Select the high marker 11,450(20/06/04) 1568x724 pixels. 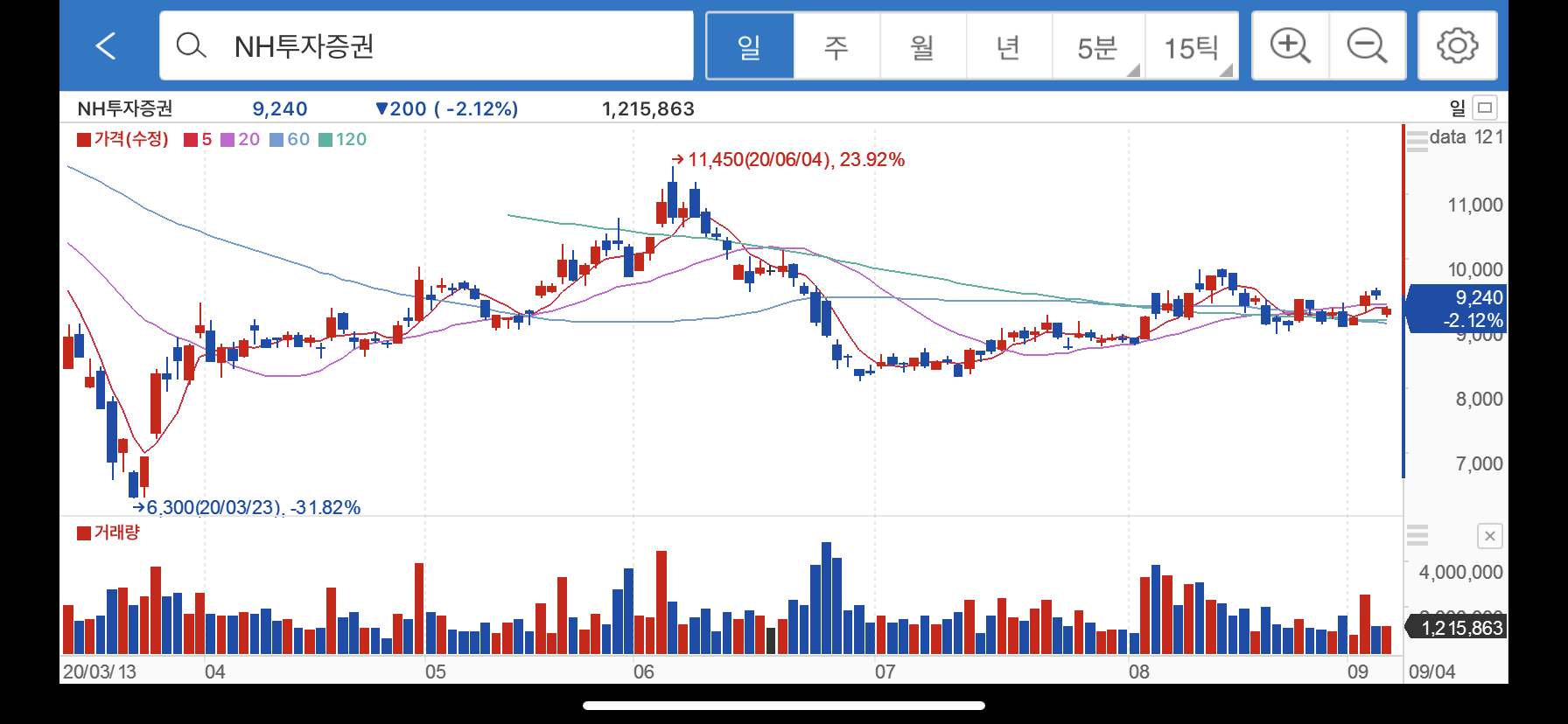[787, 159]
